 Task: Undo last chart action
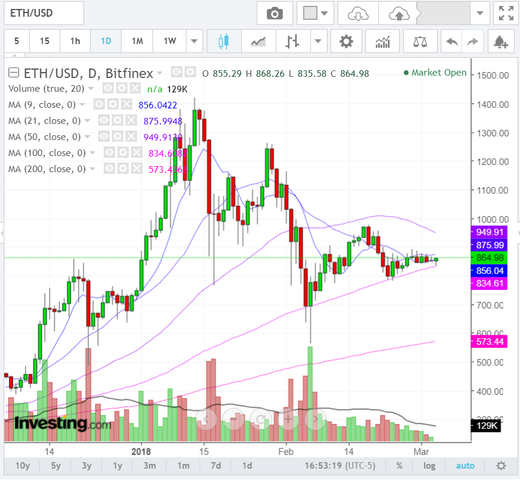452,41
